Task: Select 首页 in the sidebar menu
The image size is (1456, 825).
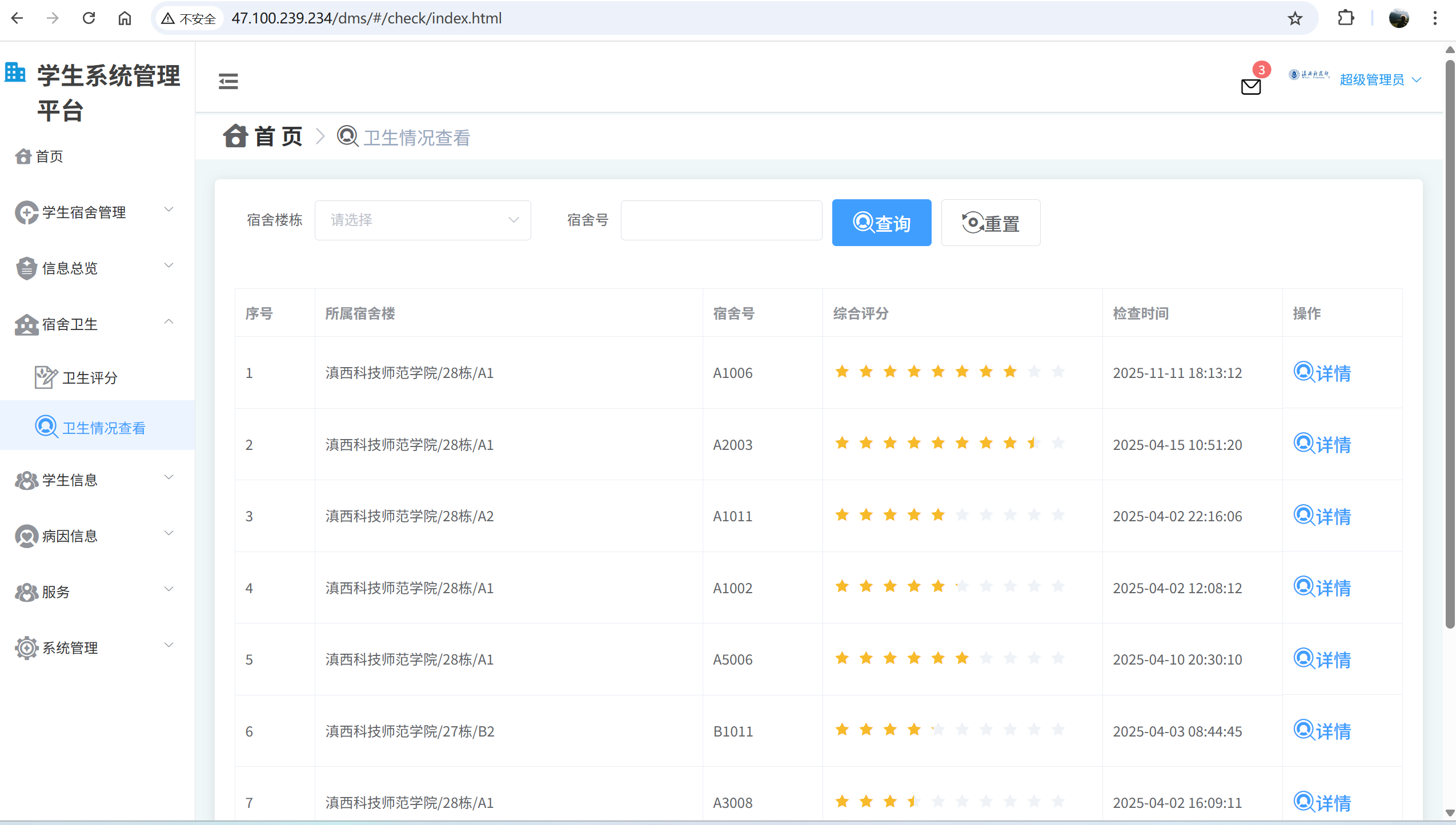Action: 49,156
